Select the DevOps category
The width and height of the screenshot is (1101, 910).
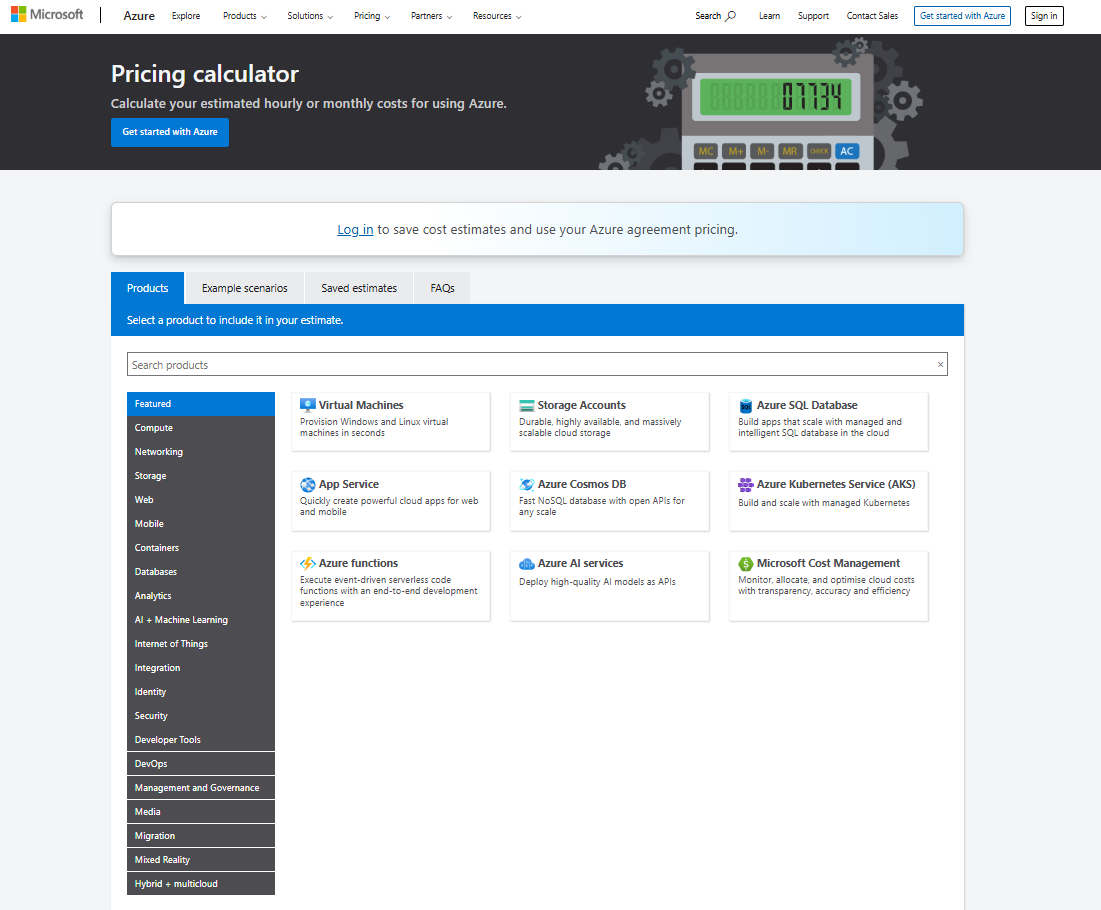point(201,764)
